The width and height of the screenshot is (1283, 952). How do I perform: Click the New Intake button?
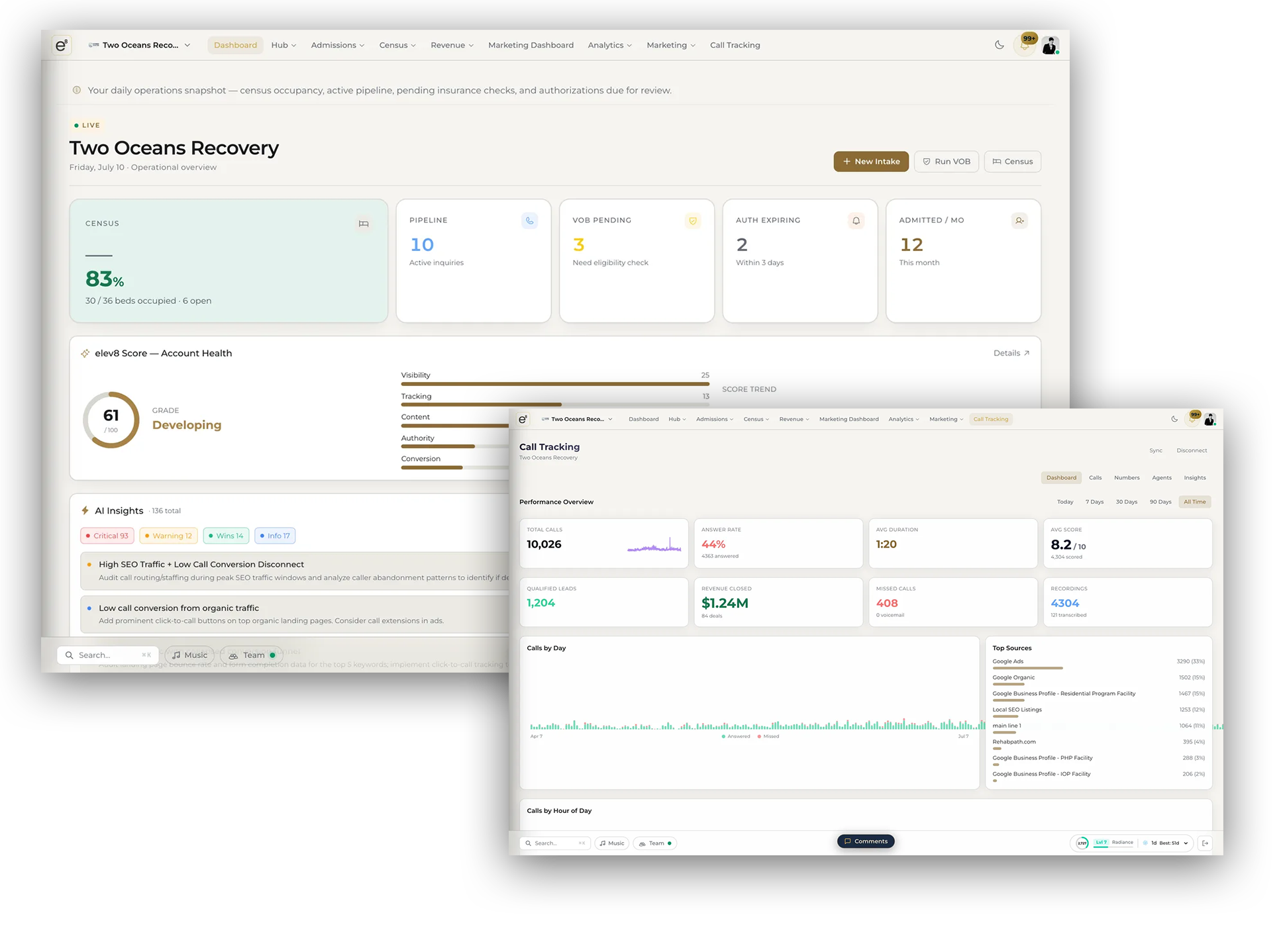[x=871, y=162]
